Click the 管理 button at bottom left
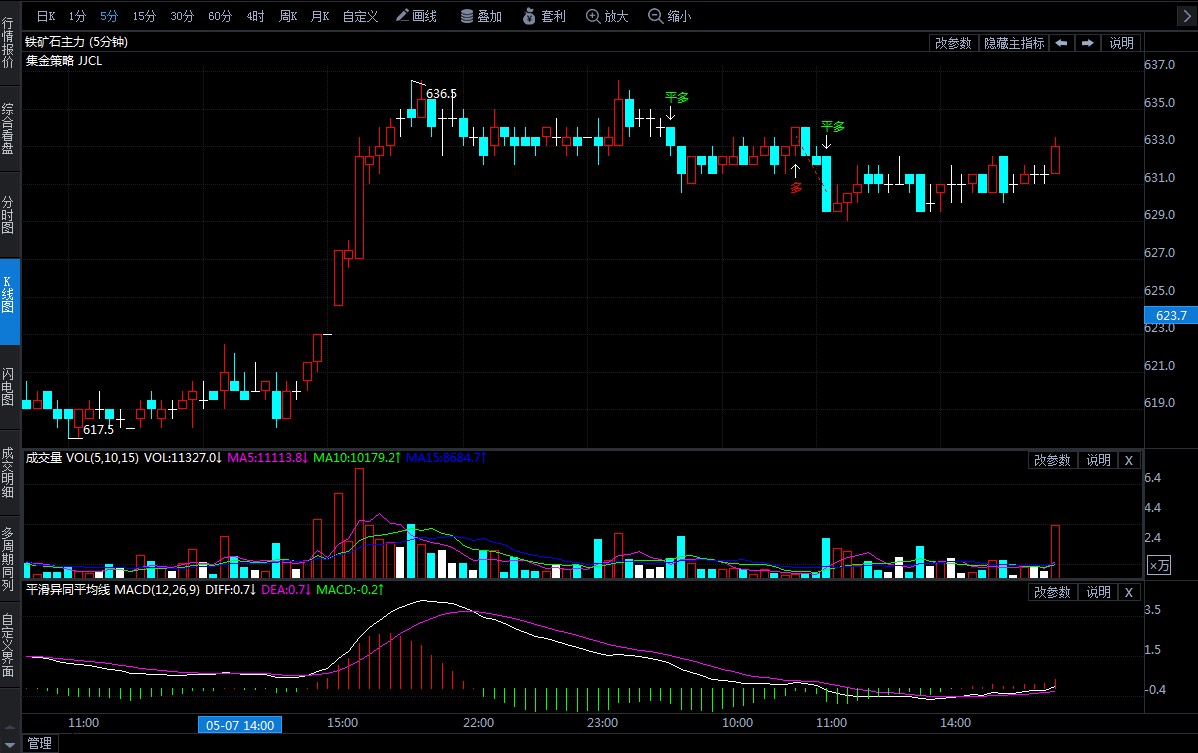Viewport: 1198px width, 753px height. [39, 743]
